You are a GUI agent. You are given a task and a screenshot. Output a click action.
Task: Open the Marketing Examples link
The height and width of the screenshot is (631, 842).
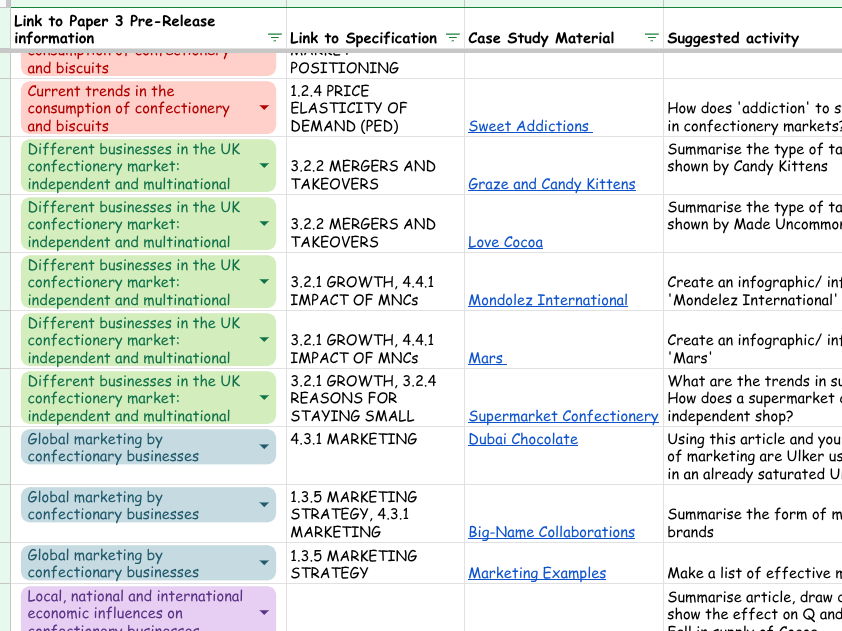click(537, 573)
